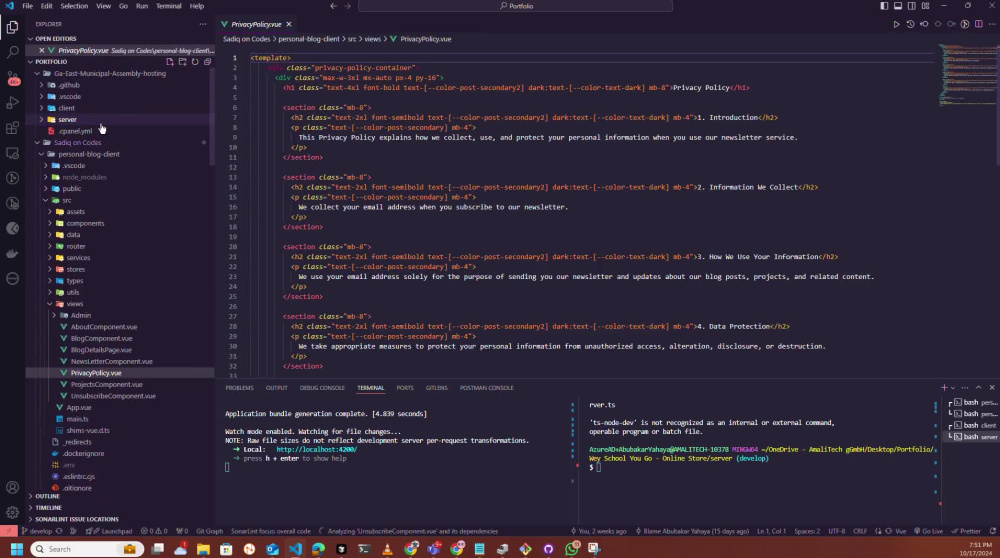
Task: Toggle Secondary Side Bar visibility
Action: [x=912, y=6]
